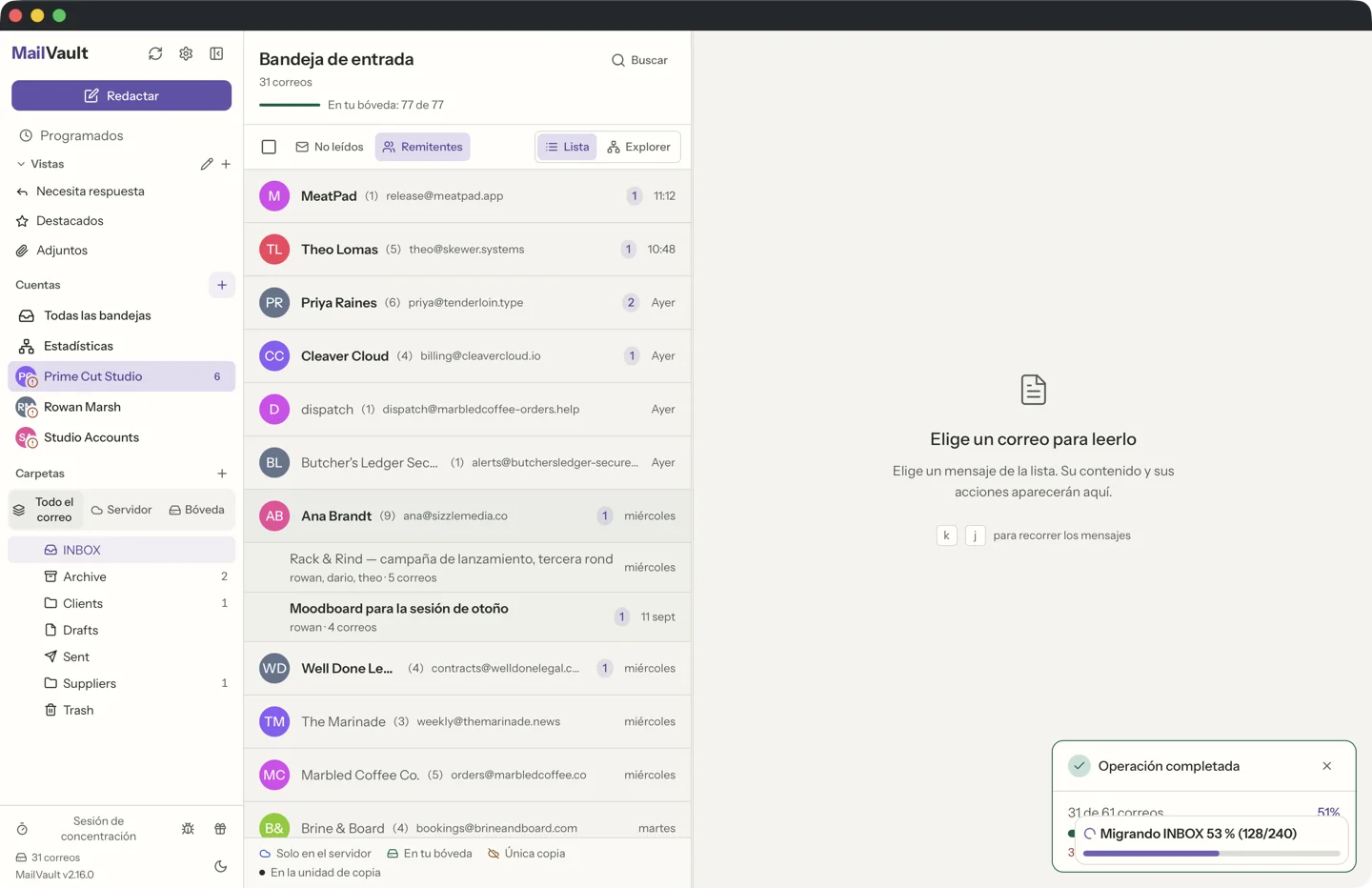Open the Sent folder
The height and width of the screenshot is (888, 1372).
(122, 656)
